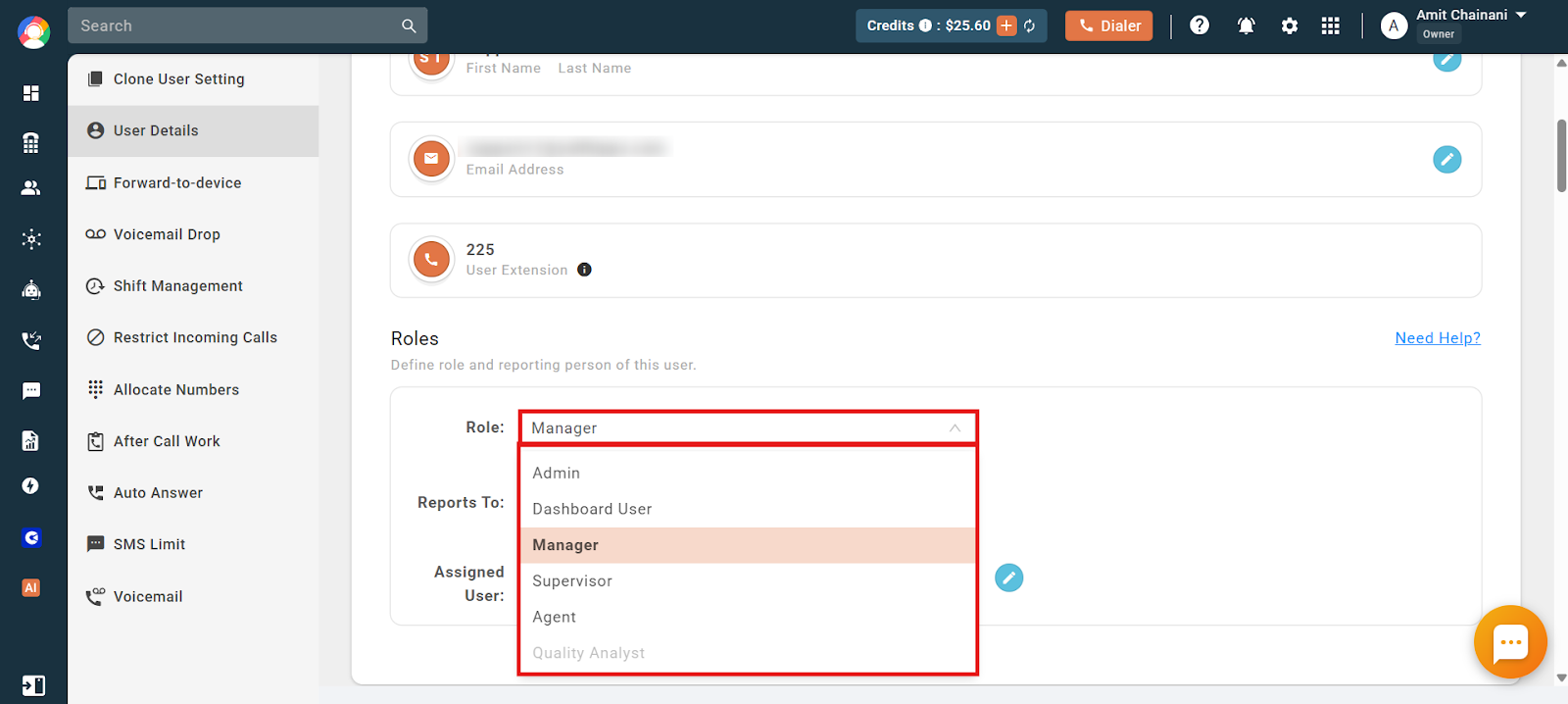Click the Amit Chainani avatar
Image resolution: width=1568 pixels, height=704 pixels.
[x=1394, y=26]
